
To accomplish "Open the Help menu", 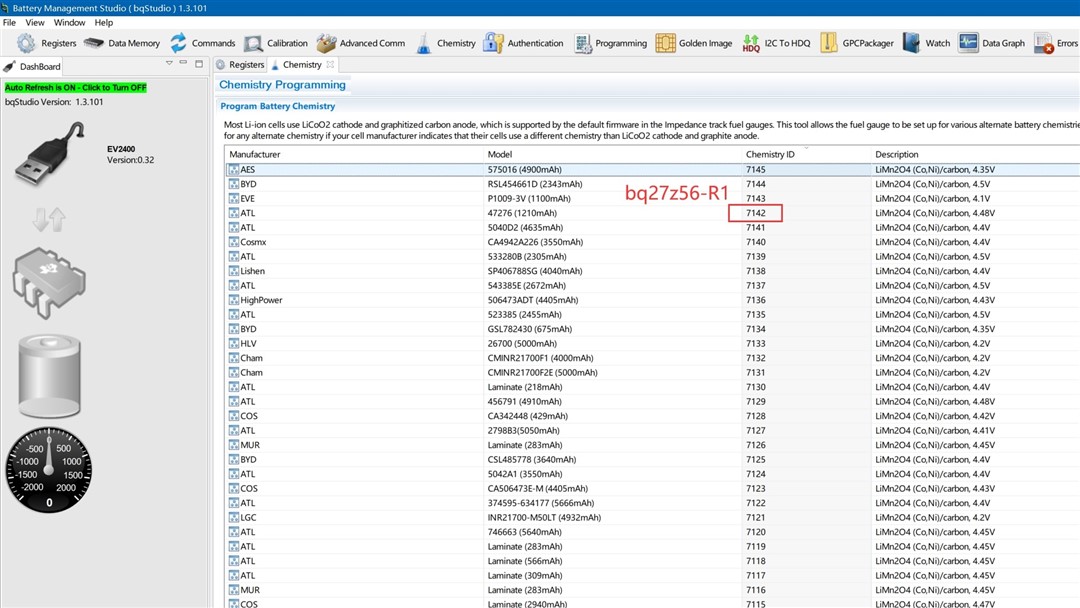I will coord(104,22).
